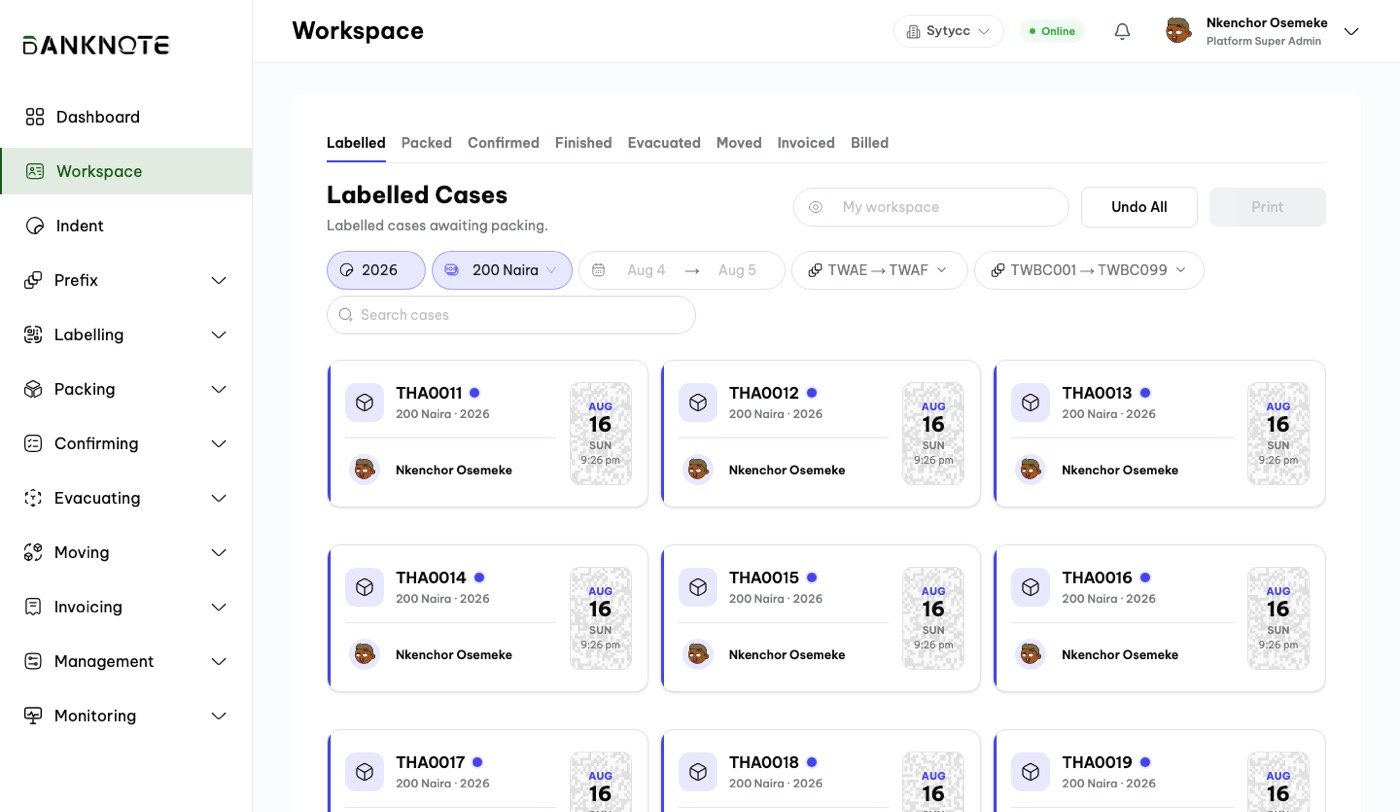Toggle the eye icon in My workspace field
Screen dimensions: 1400x812
tap(816, 207)
